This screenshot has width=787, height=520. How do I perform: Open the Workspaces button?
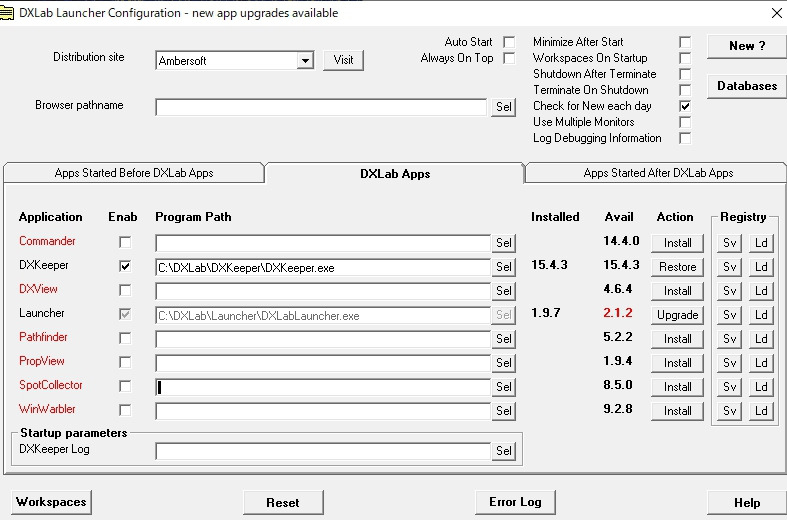(x=51, y=502)
